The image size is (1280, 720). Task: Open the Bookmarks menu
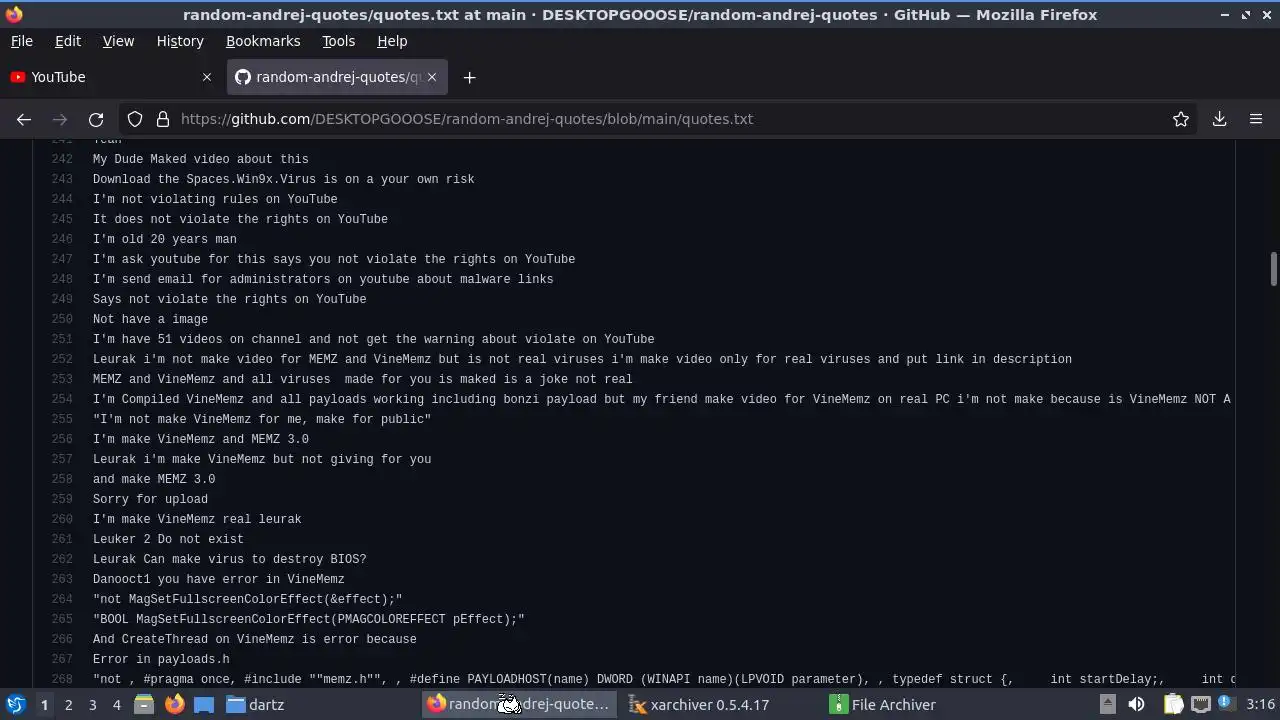pyautogui.click(x=263, y=41)
